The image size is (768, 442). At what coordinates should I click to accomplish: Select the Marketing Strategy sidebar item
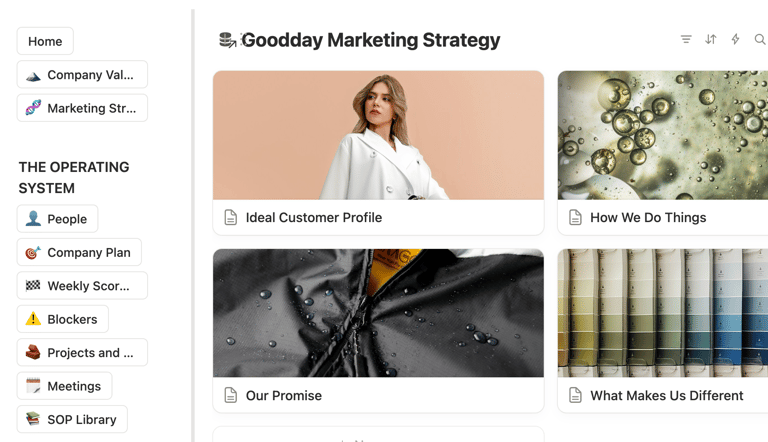click(82, 108)
